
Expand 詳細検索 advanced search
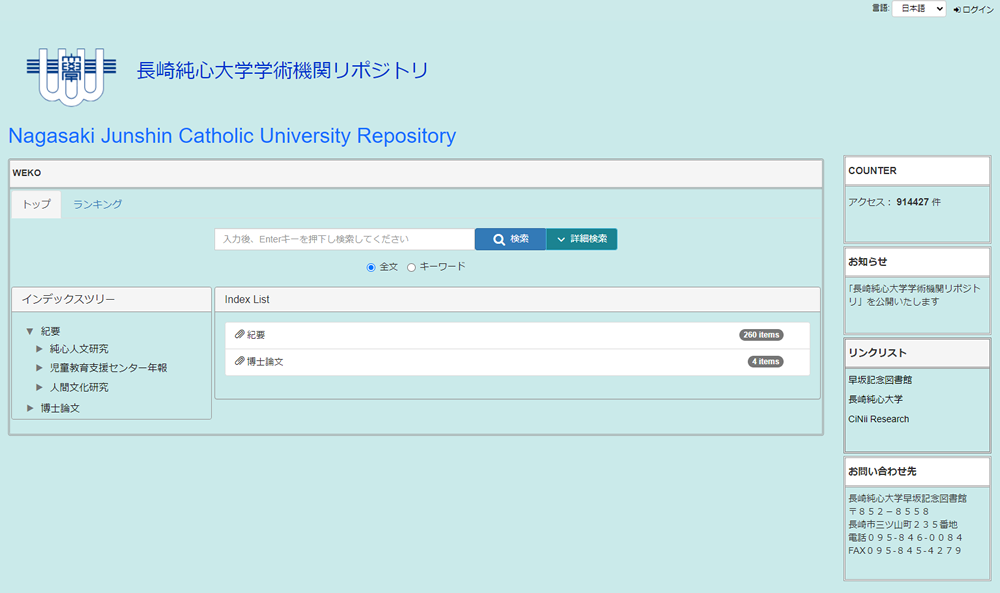point(582,239)
